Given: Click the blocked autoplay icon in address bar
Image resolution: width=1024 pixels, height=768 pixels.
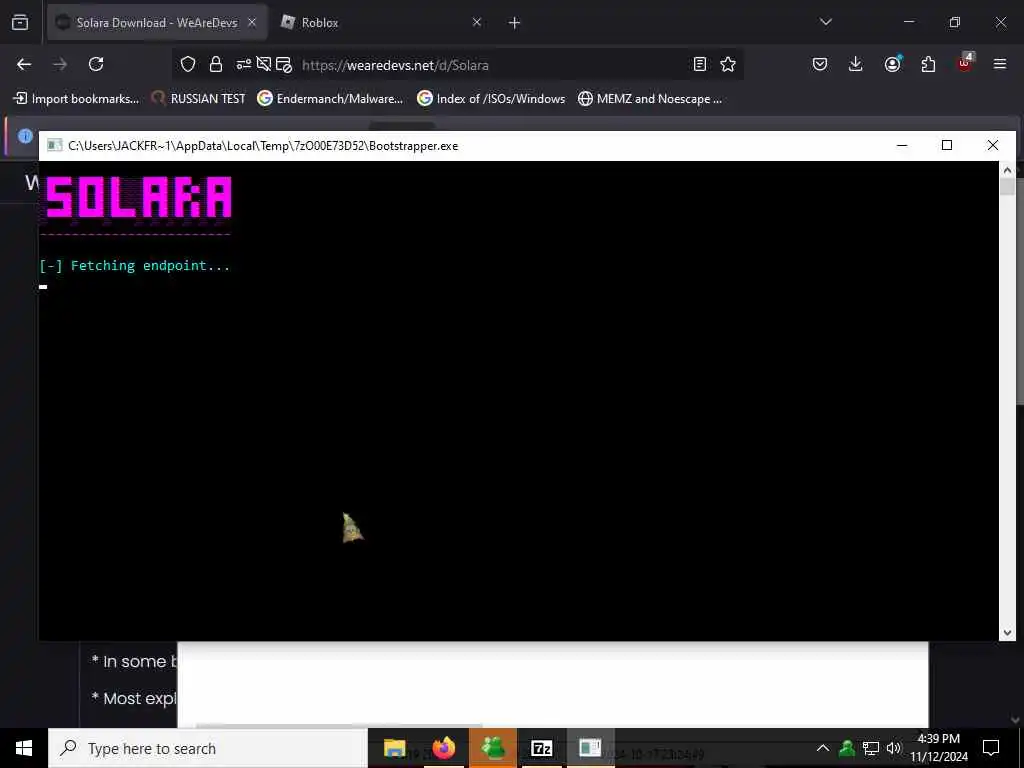Looking at the screenshot, I should [264, 64].
